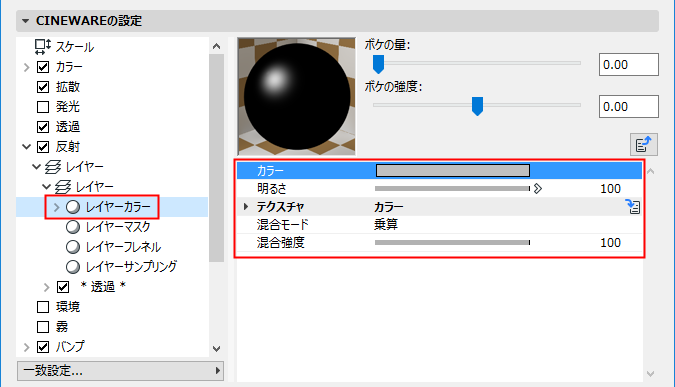Toggle the 反射 checkbox
Screen dimensions: 675x387
tap(43, 147)
